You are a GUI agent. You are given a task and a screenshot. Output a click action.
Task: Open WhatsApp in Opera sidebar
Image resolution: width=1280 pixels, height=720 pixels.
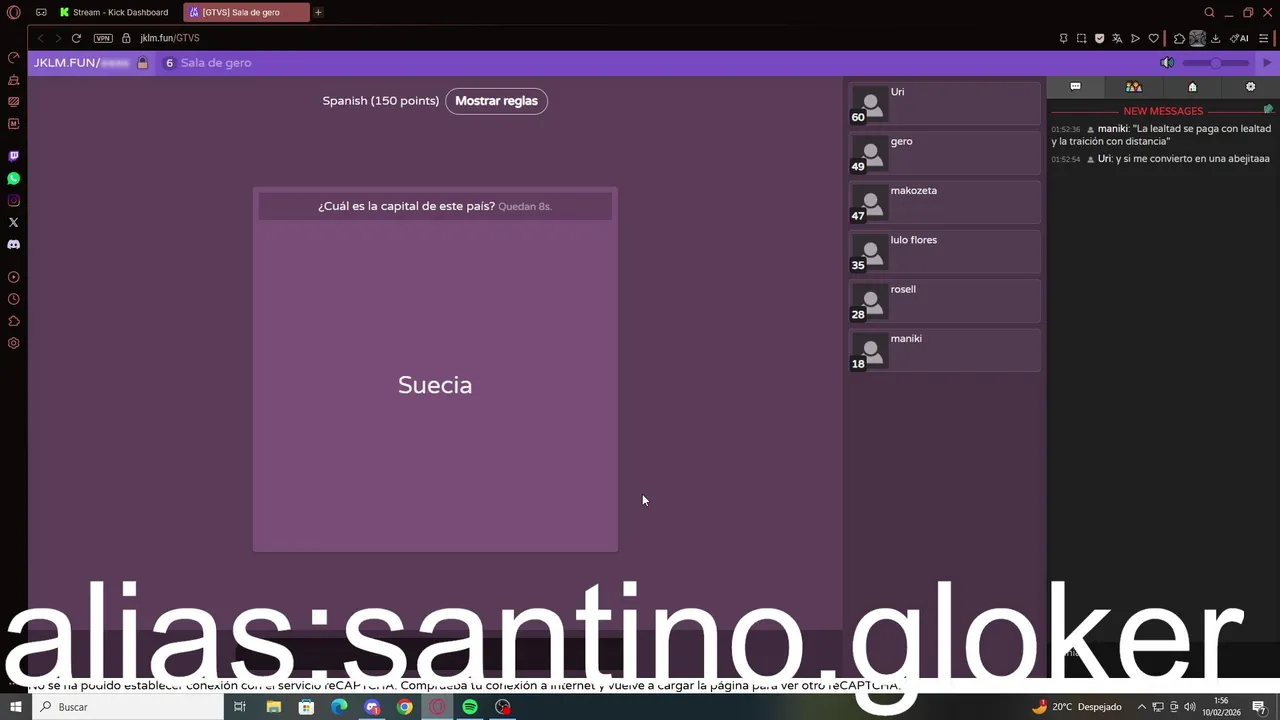[x=13, y=178]
